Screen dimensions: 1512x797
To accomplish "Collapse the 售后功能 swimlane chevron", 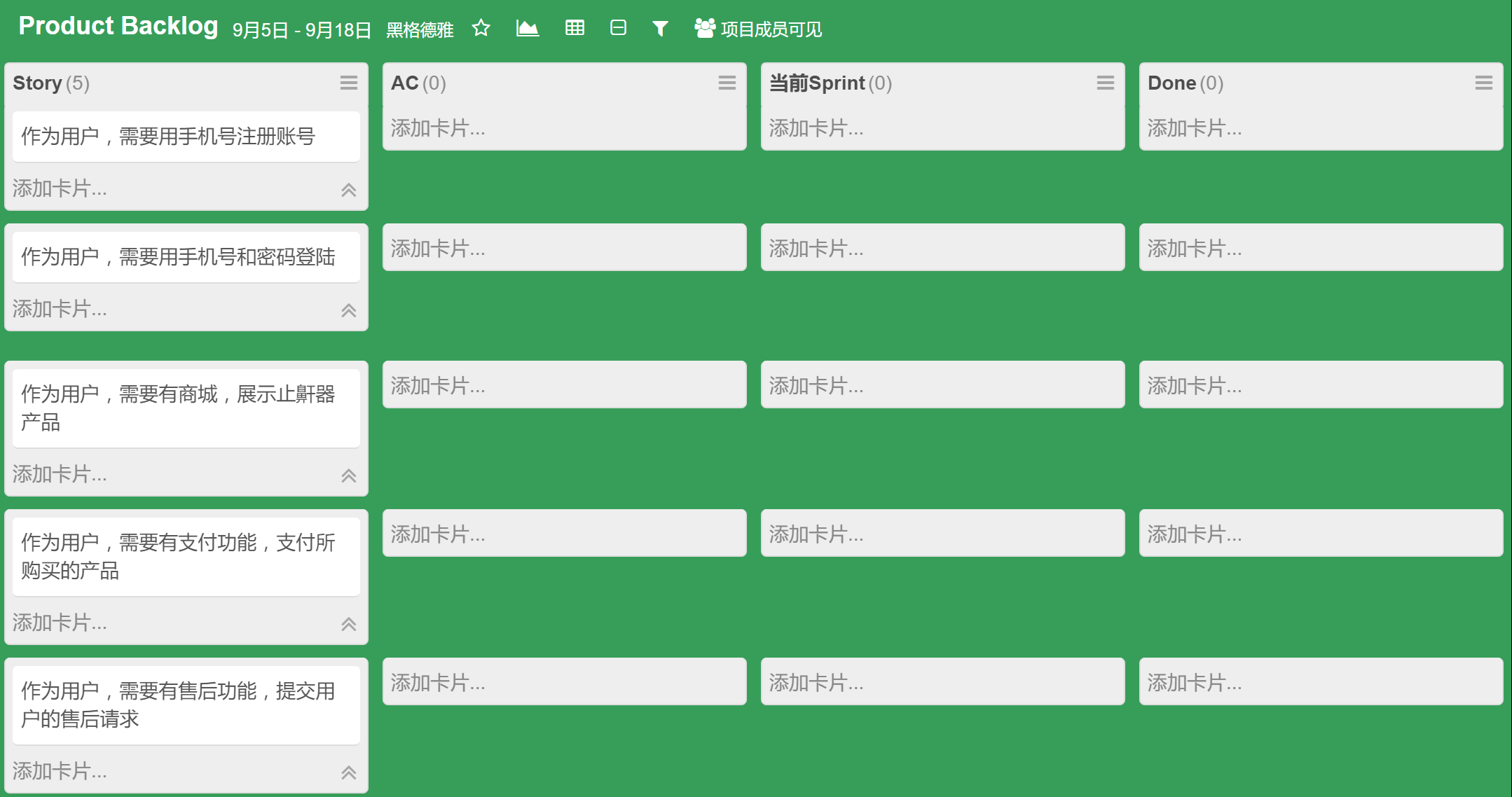I will point(349,772).
